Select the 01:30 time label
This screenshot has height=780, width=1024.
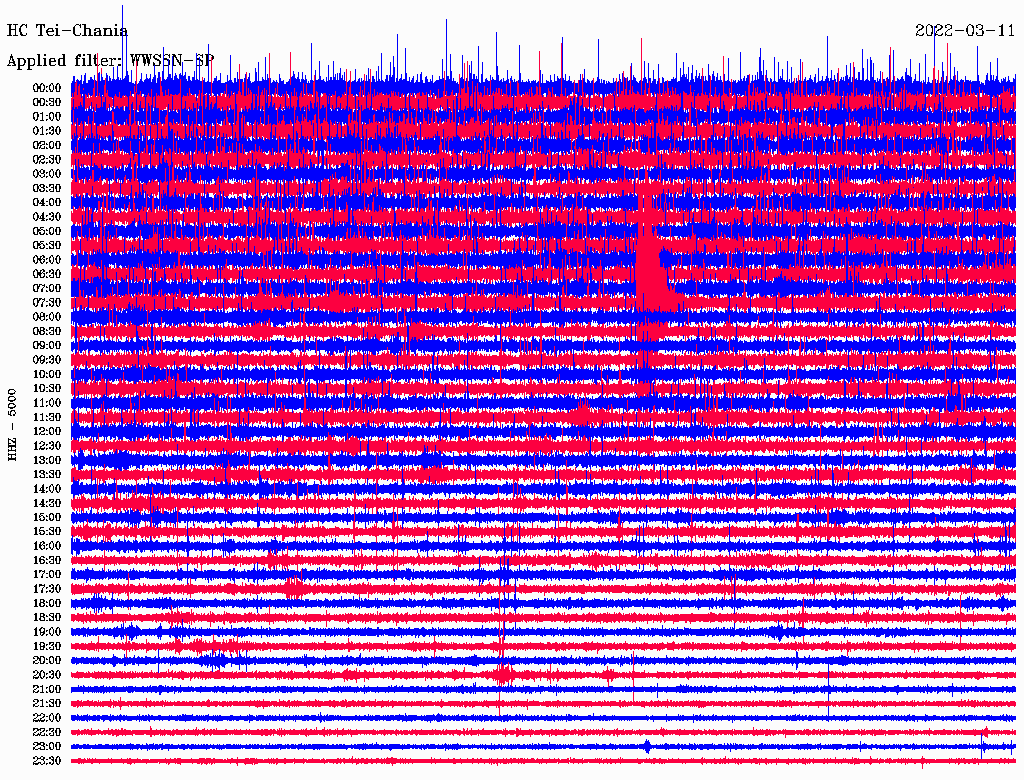click(47, 131)
